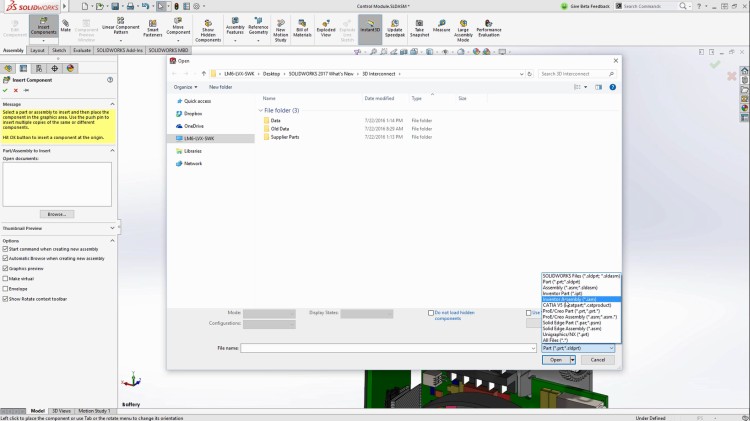The image size is (750, 421).
Task: Insert a Bill of Materials
Action: [x=302, y=29]
